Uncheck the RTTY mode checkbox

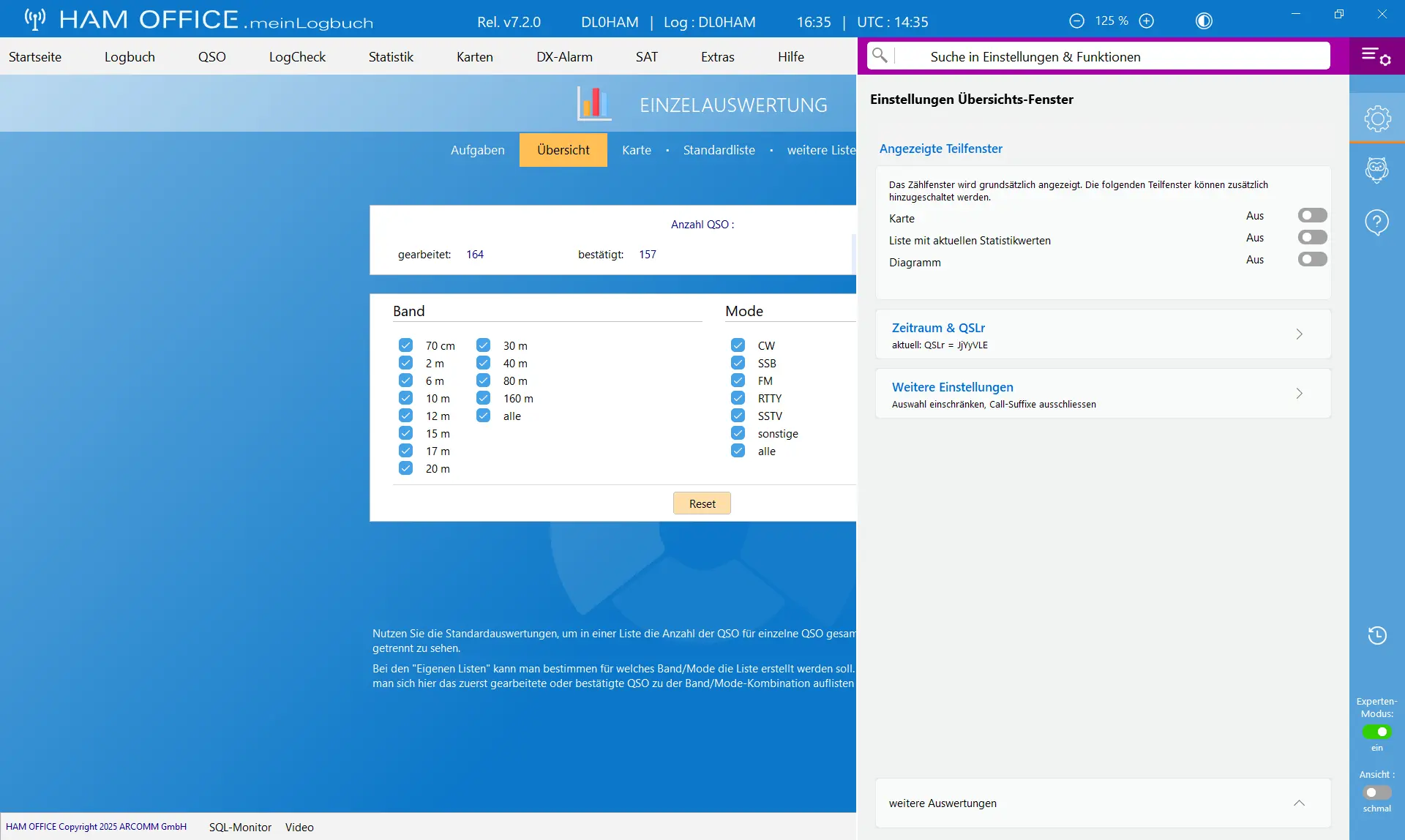point(738,398)
